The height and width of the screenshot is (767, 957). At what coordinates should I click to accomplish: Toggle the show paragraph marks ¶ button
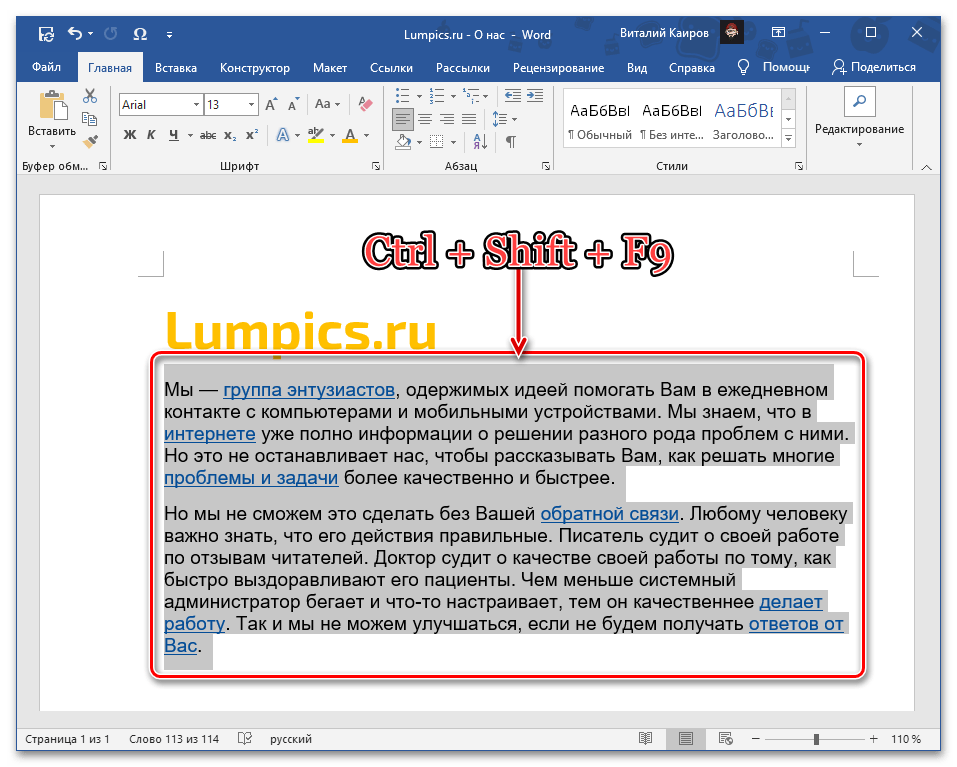(510, 142)
